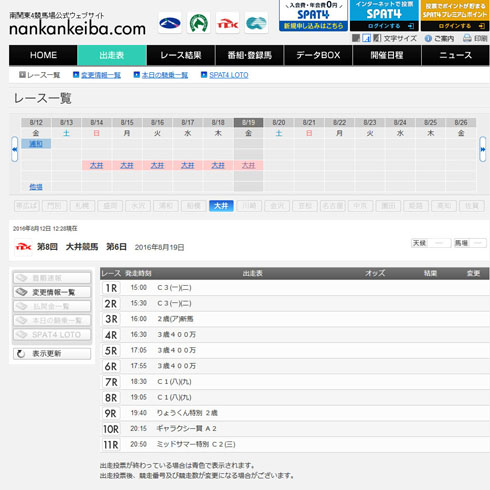Click SPAT4 新規申し込みはこちら banner
The width and height of the screenshot is (490, 490).
tap(313, 16)
